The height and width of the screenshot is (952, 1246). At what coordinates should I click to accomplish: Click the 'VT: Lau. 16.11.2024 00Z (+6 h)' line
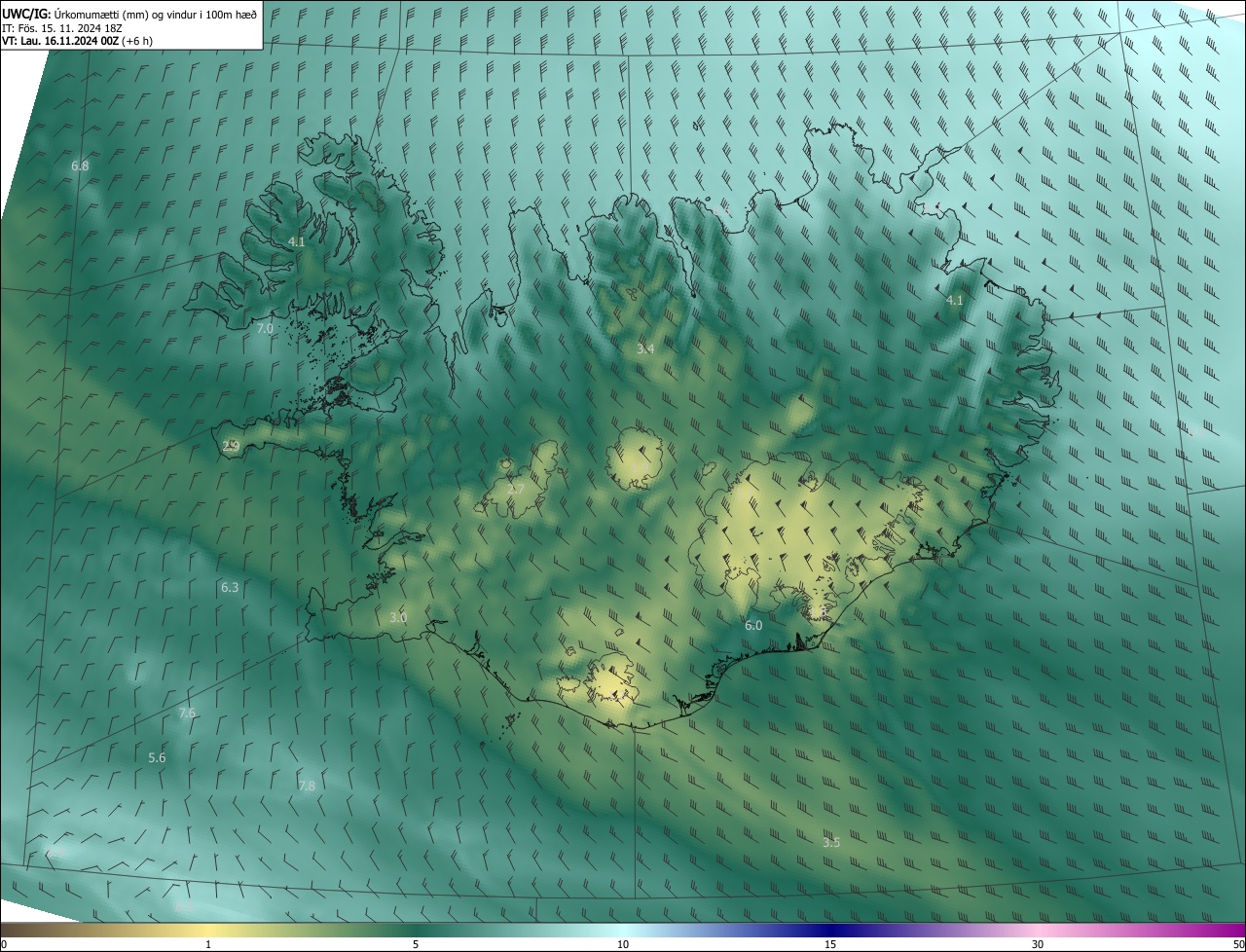tap(77, 41)
